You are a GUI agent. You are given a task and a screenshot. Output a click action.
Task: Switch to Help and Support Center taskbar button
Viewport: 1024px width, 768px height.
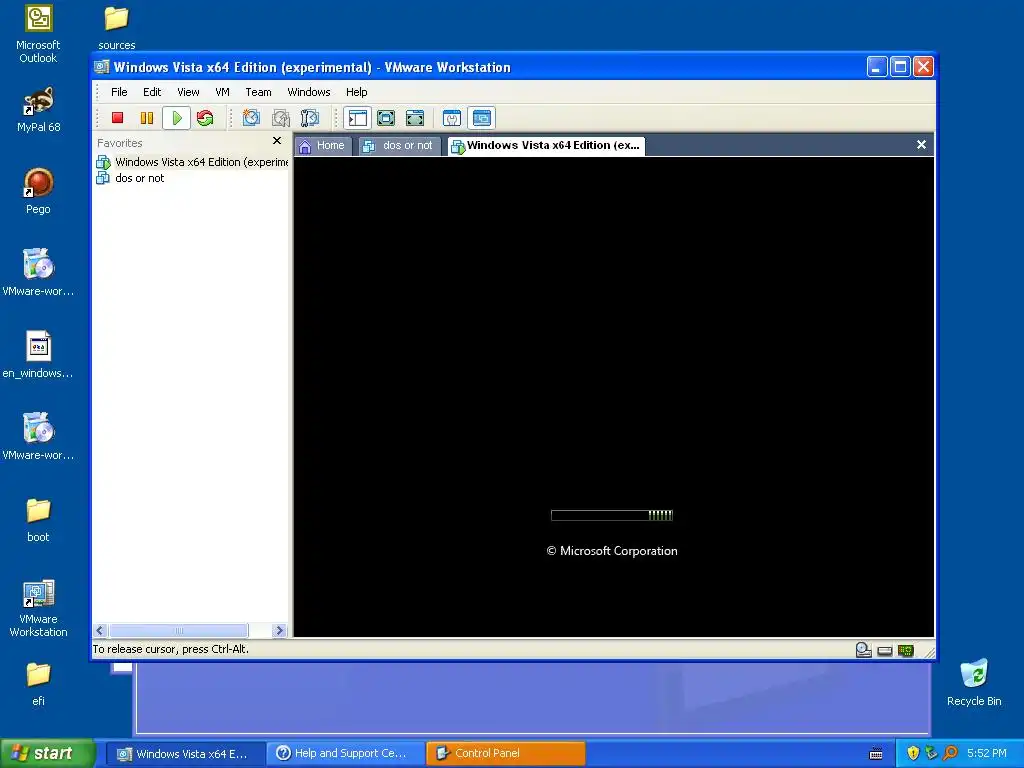pos(346,754)
